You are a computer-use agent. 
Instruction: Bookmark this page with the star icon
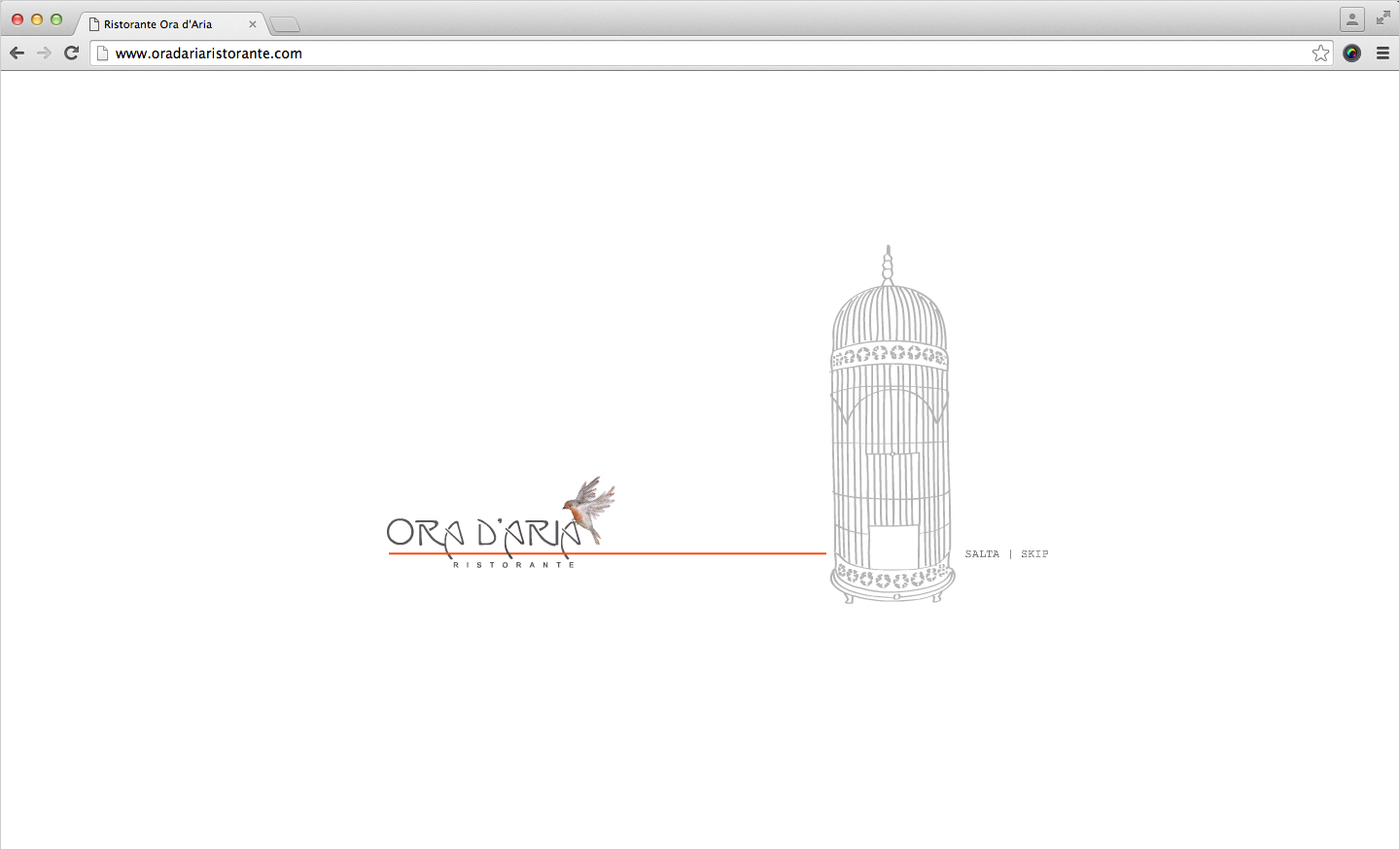[x=1320, y=53]
